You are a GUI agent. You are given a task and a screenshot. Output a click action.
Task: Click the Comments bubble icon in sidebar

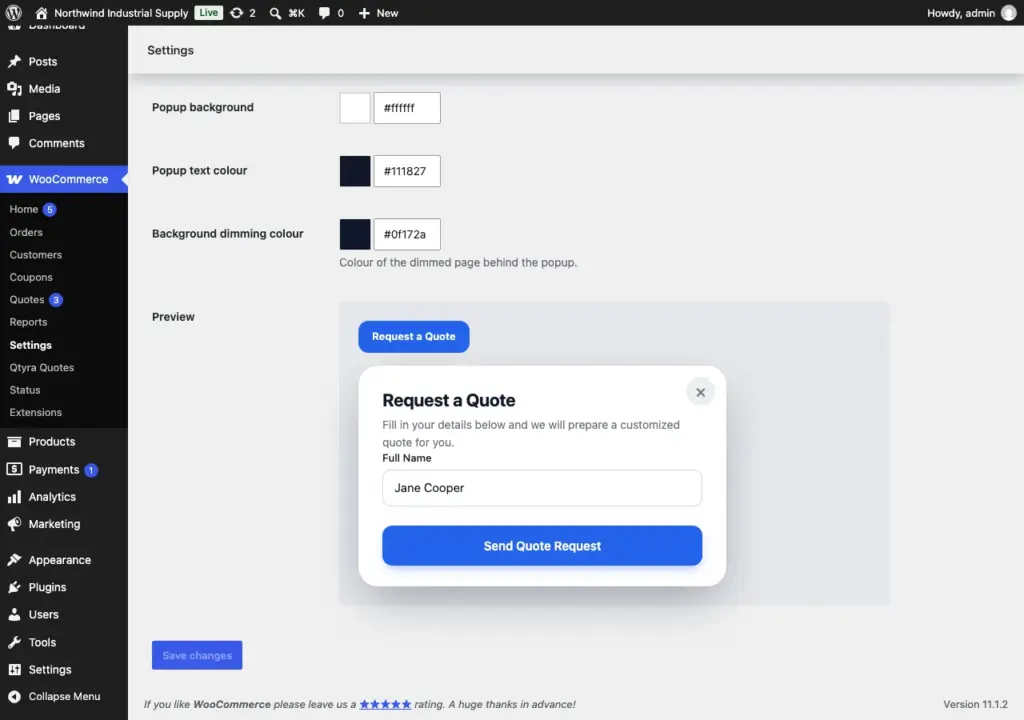14,143
